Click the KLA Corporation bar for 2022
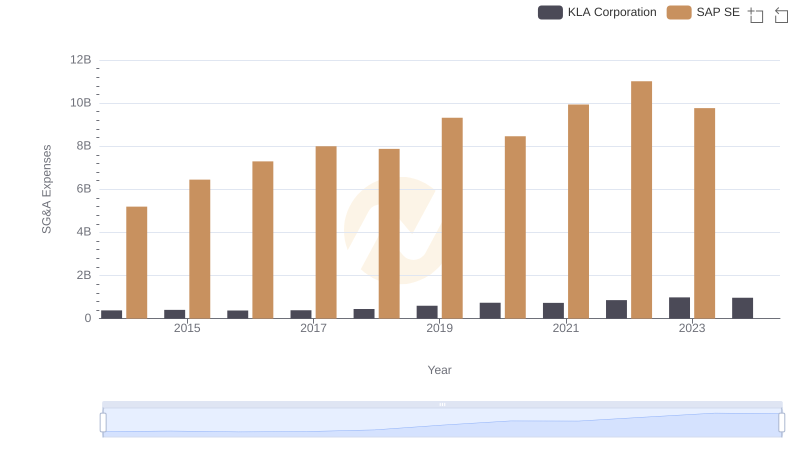 (x=616, y=310)
